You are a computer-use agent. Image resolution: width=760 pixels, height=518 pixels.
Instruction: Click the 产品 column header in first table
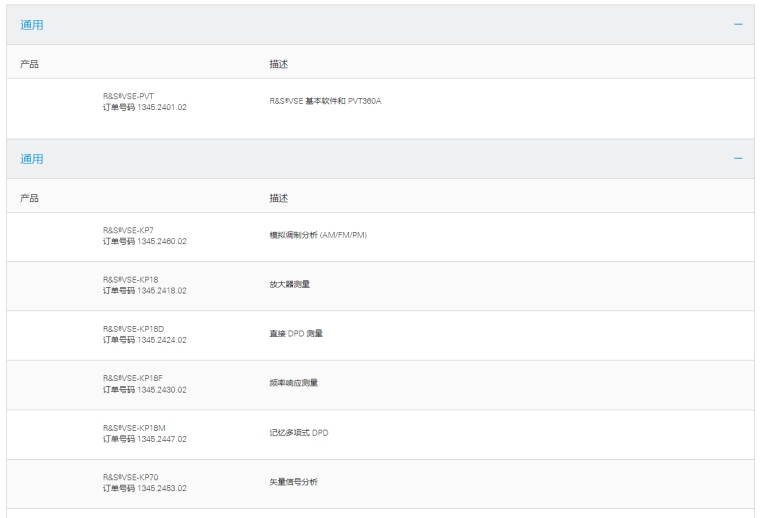click(30, 64)
